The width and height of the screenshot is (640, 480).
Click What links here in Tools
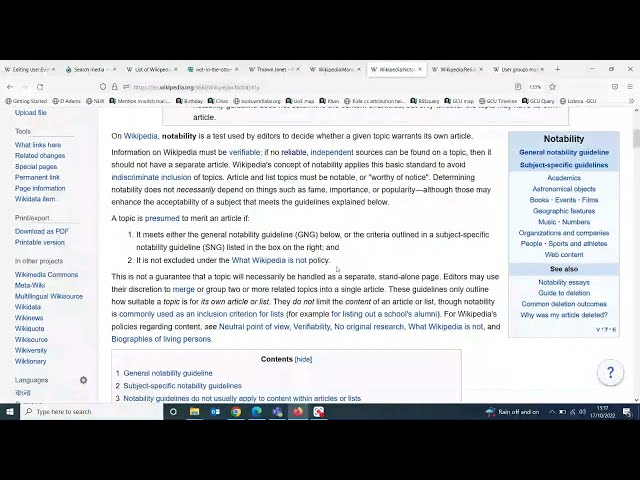pos(38,145)
